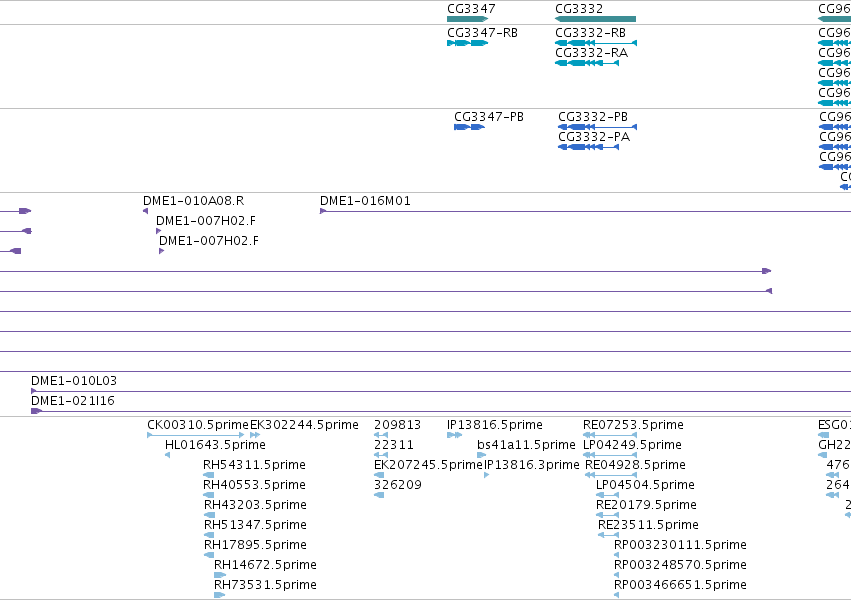
Task: Click the RH17895.5prime EST label
Action: pyautogui.click(x=256, y=545)
